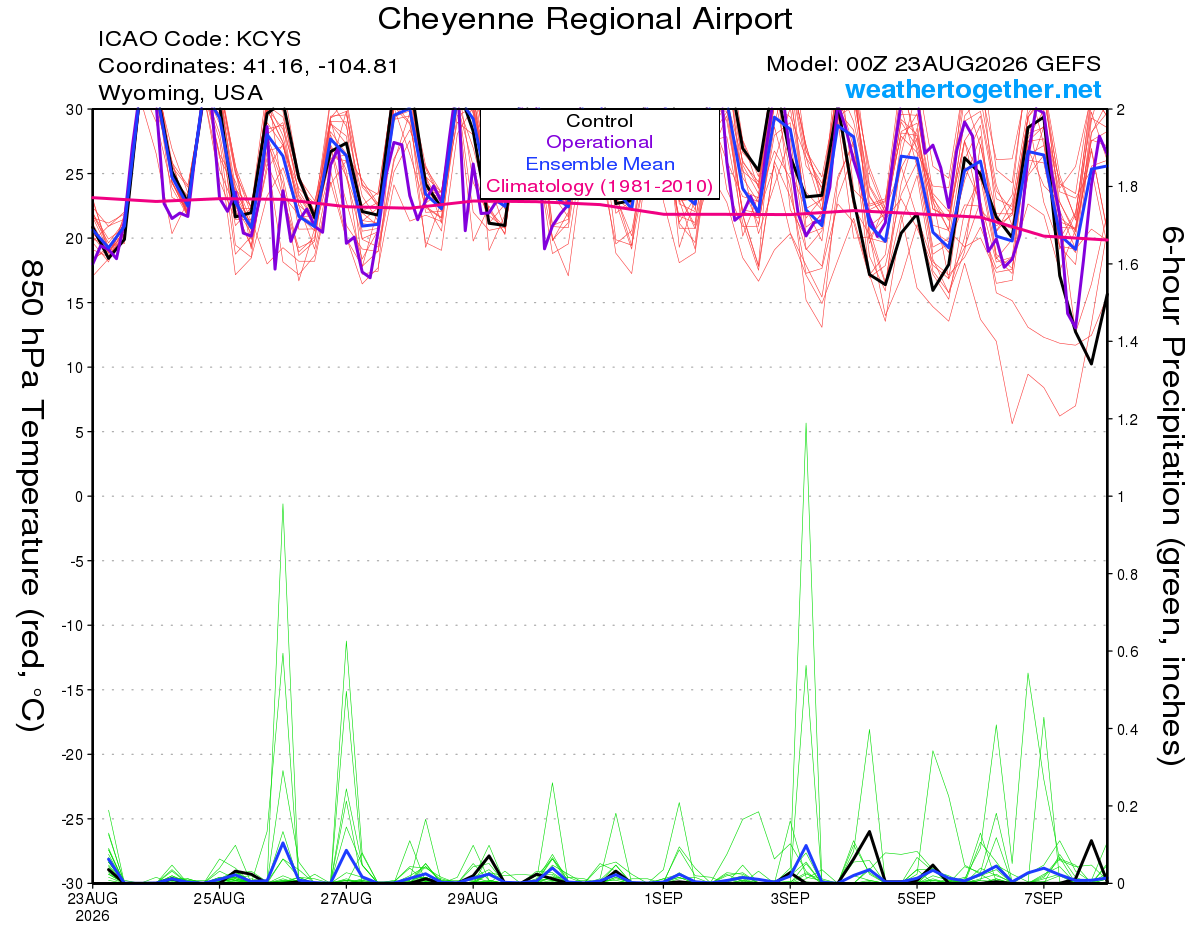Click the Control legend entry

pos(599,121)
